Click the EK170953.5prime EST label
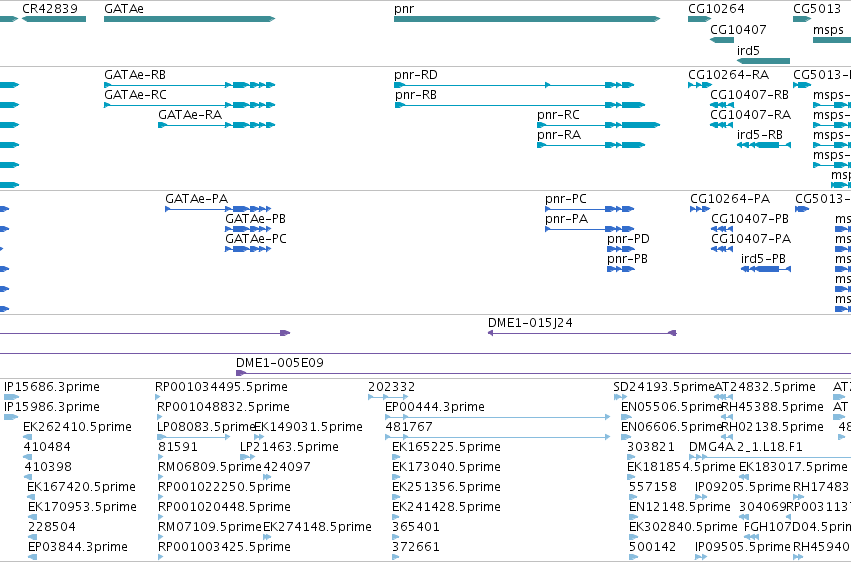Viewport: 851px width, 562px height. pyautogui.click(x=82, y=507)
